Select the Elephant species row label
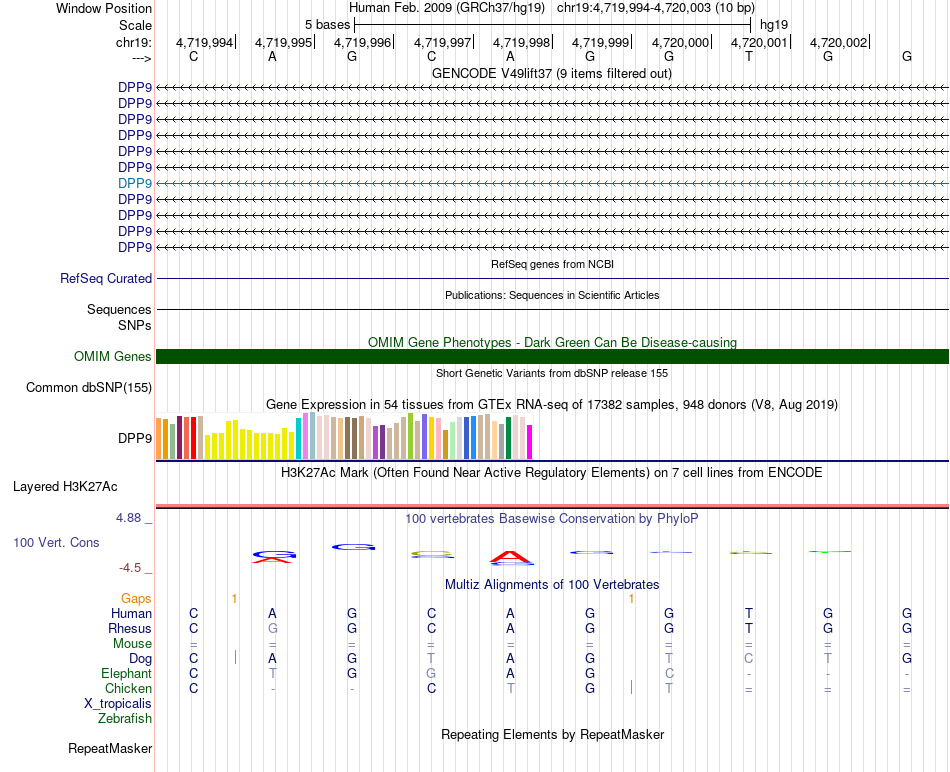Viewport: 950px width, 772px height. click(x=127, y=674)
